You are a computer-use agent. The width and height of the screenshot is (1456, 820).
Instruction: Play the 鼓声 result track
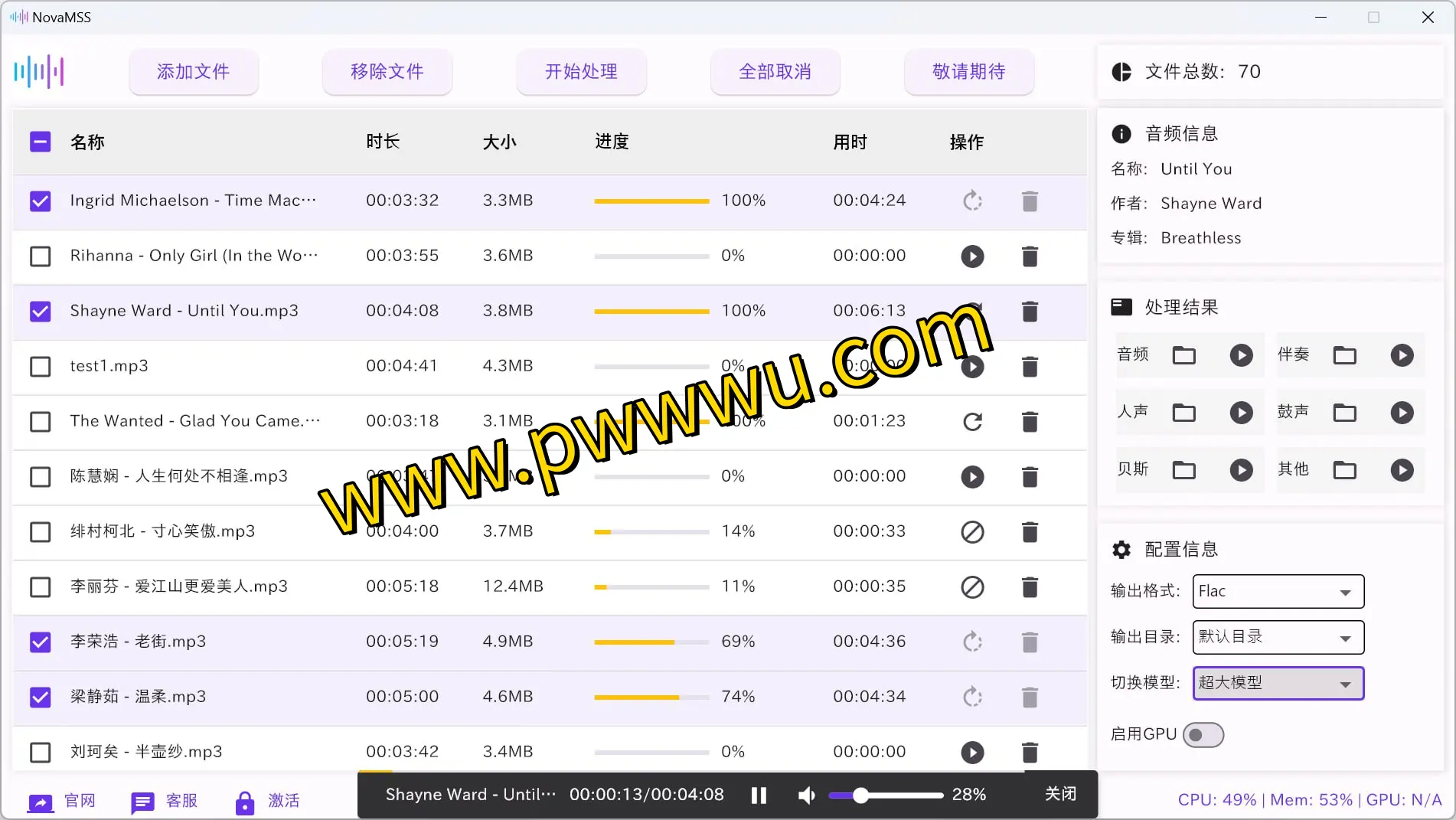click(1402, 413)
